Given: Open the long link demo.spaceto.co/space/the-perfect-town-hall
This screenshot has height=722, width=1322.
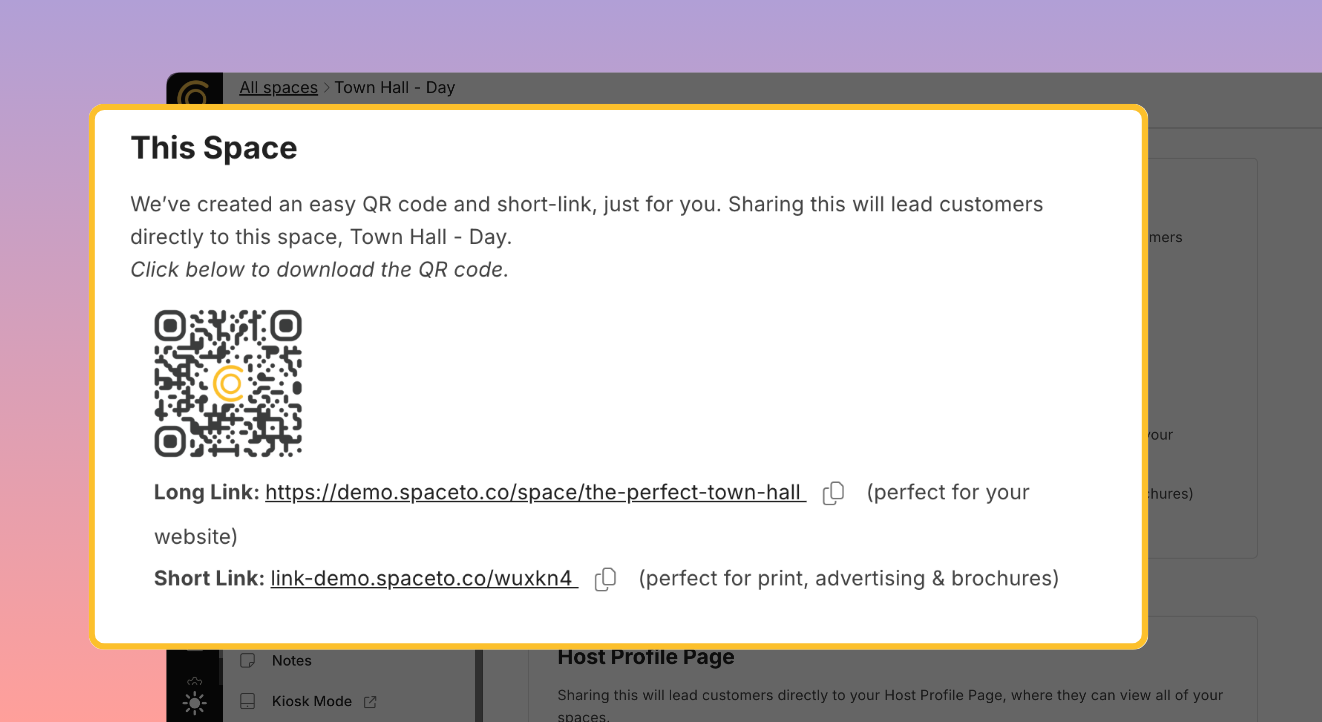Looking at the screenshot, I should [x=535, y=492].
